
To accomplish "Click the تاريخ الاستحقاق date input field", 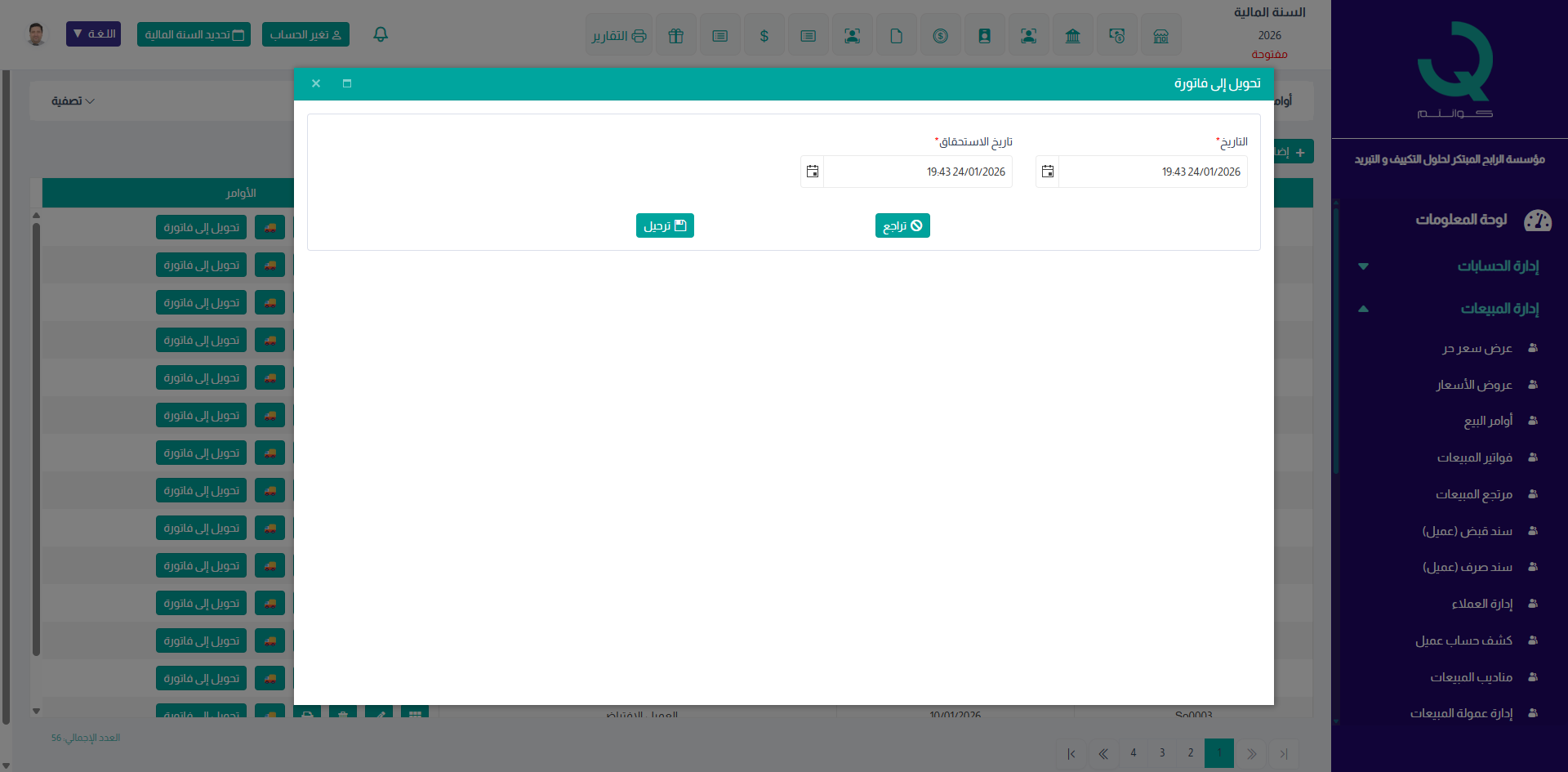I will pos(917,172).
